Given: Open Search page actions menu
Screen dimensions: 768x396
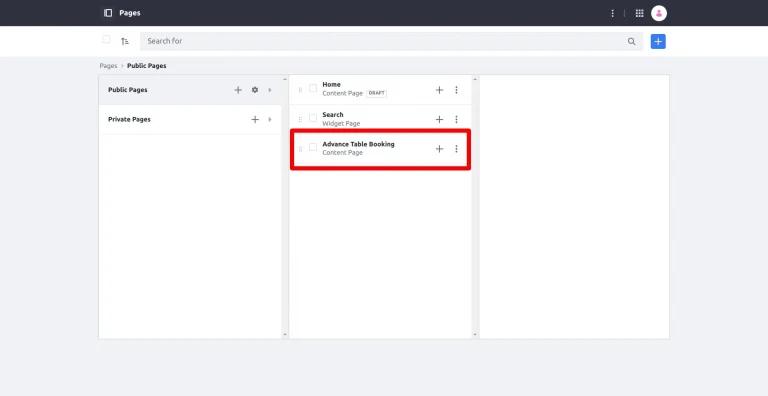Looking at the screenshot, I should coord(456,120).
